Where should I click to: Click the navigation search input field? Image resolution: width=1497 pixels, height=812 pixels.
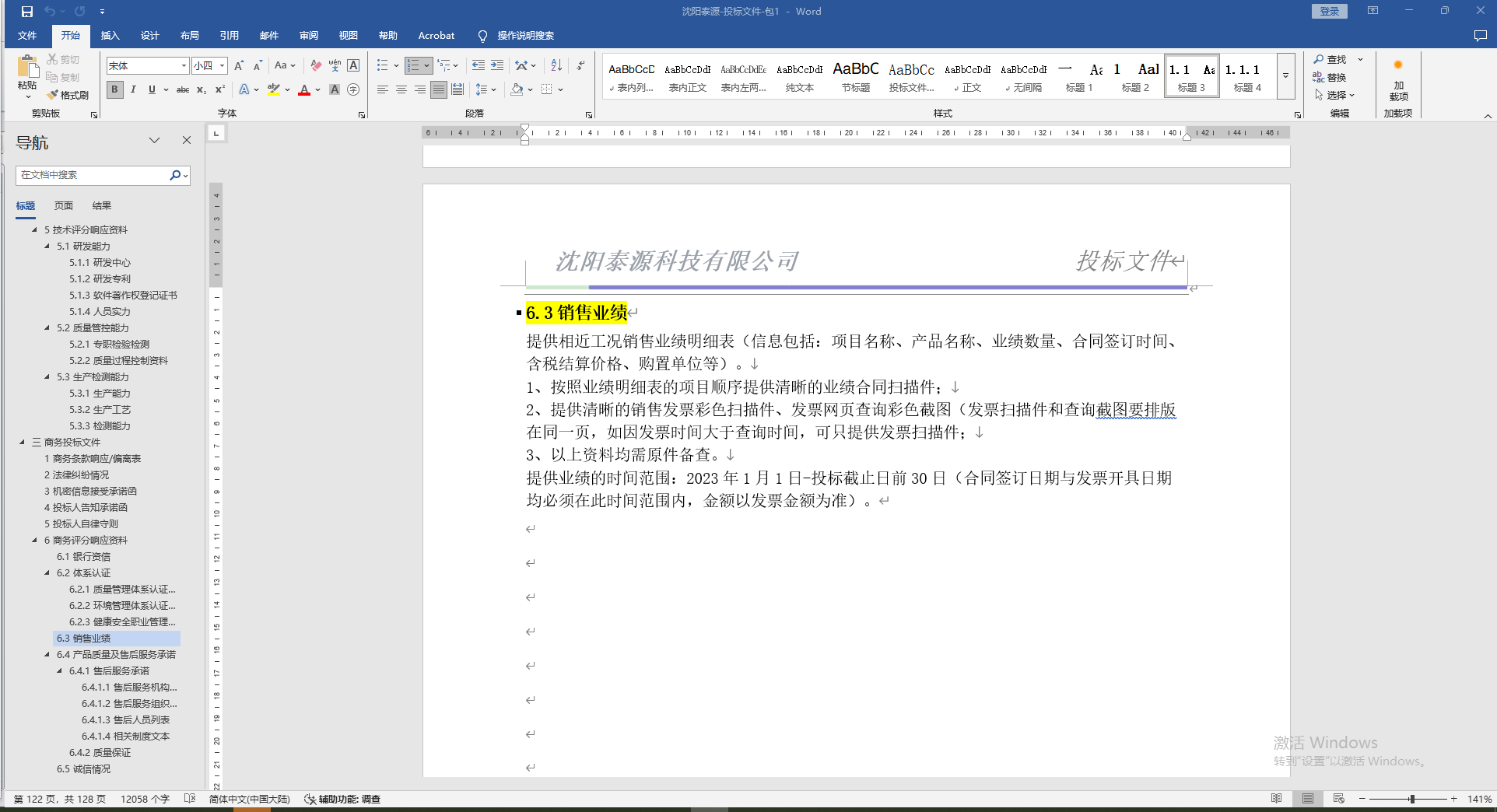point(92,175)
